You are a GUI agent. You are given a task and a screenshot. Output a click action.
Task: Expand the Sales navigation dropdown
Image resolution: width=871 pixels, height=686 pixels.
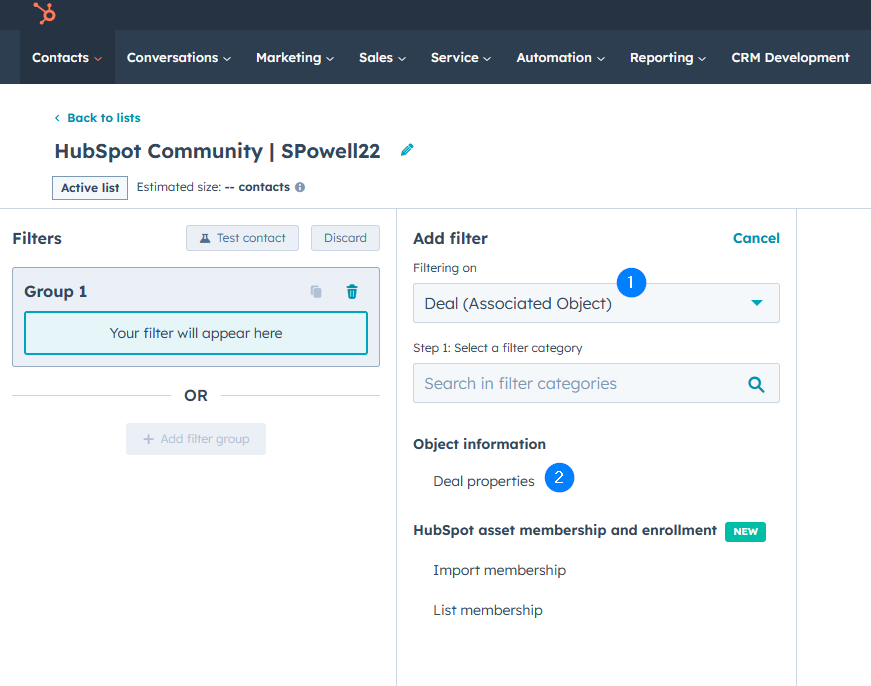(x=382, y=57)
